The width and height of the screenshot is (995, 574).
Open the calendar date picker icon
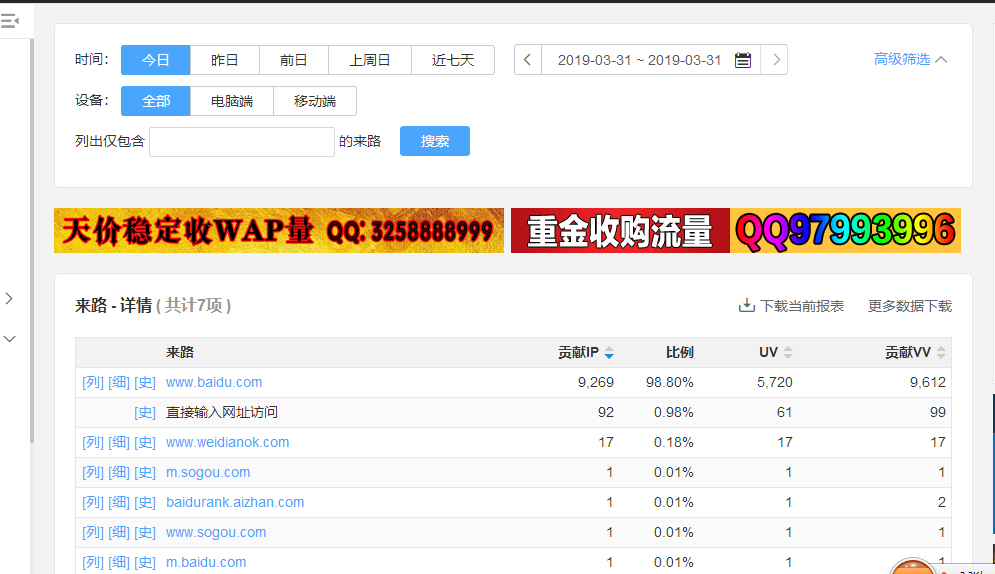[742, 60]
